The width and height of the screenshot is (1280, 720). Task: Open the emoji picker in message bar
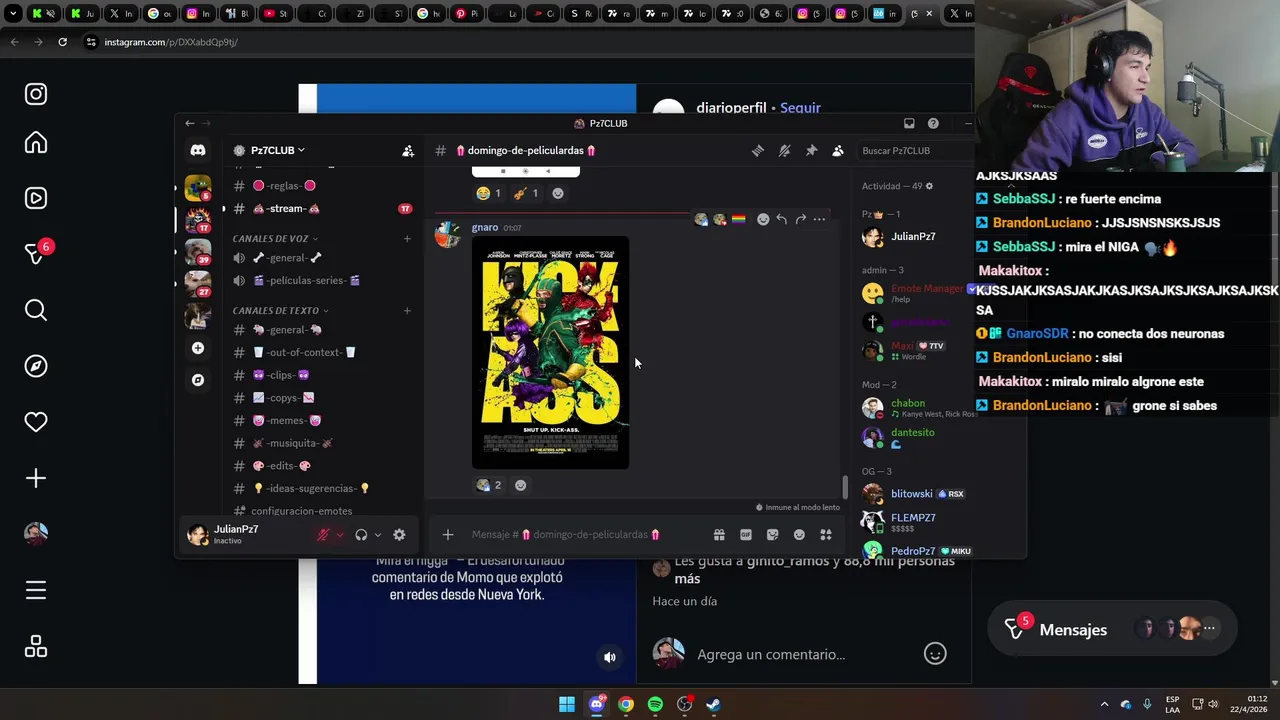tap(799, 535)
